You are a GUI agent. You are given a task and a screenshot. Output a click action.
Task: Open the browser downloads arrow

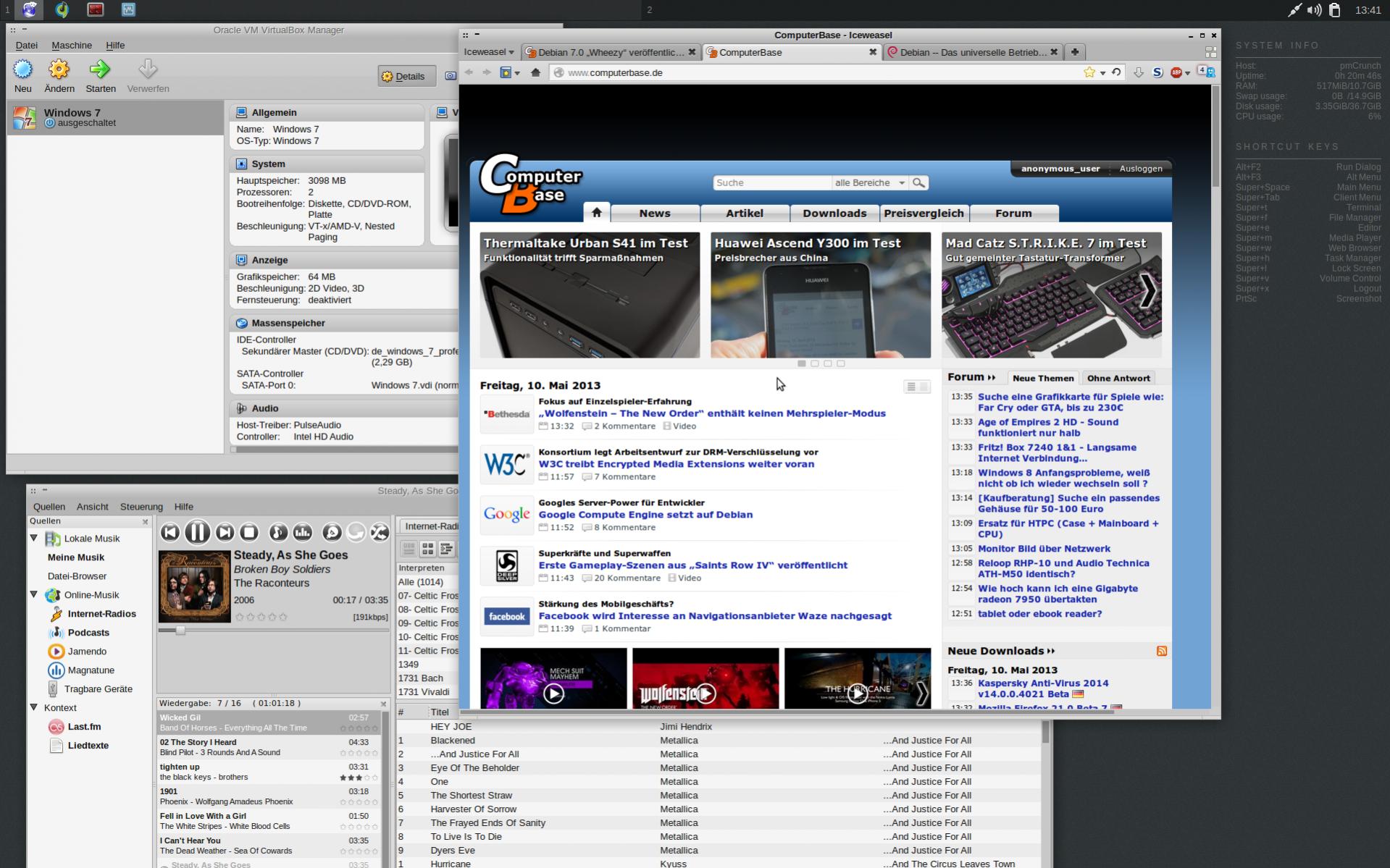1138,72
